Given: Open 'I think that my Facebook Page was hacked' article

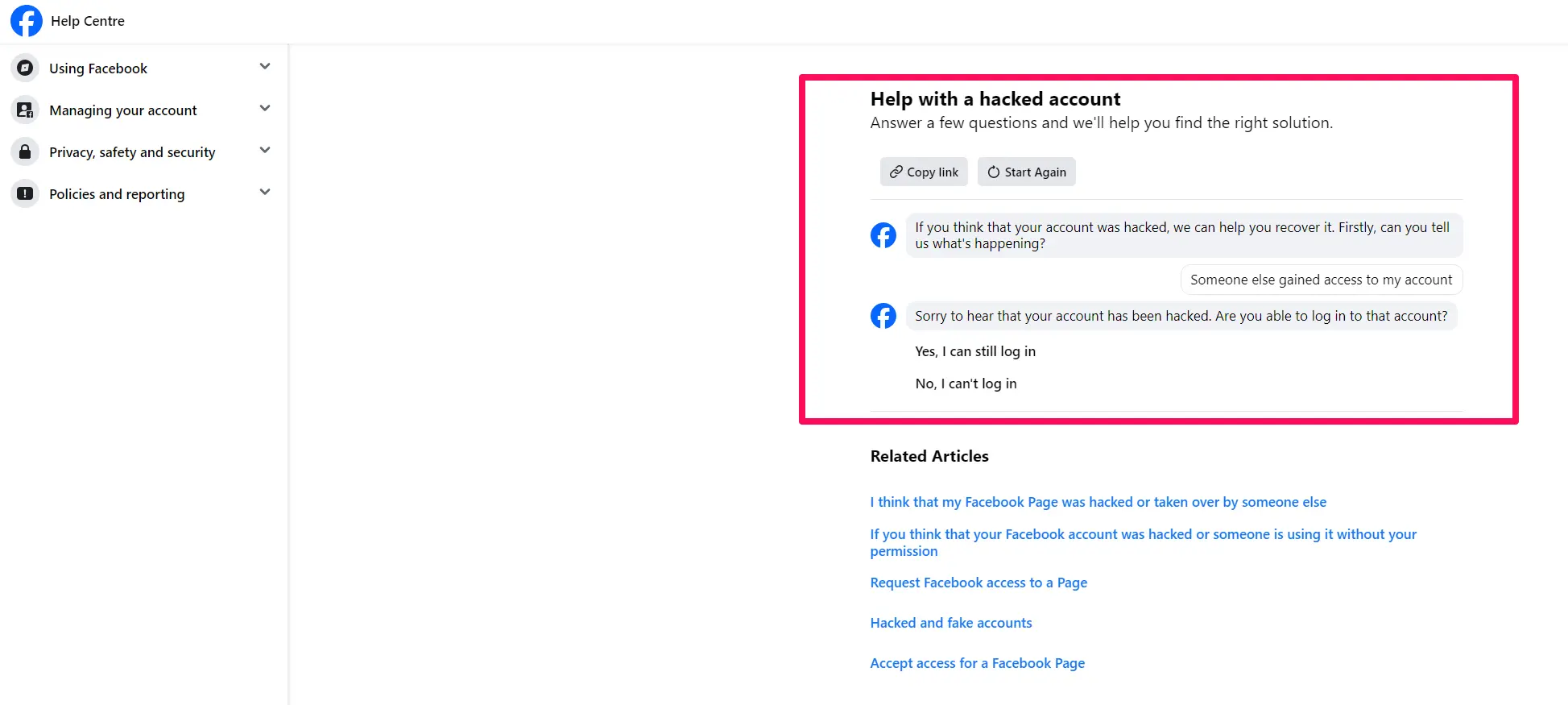Looking at the screenshot, I should coord(1098,502).
